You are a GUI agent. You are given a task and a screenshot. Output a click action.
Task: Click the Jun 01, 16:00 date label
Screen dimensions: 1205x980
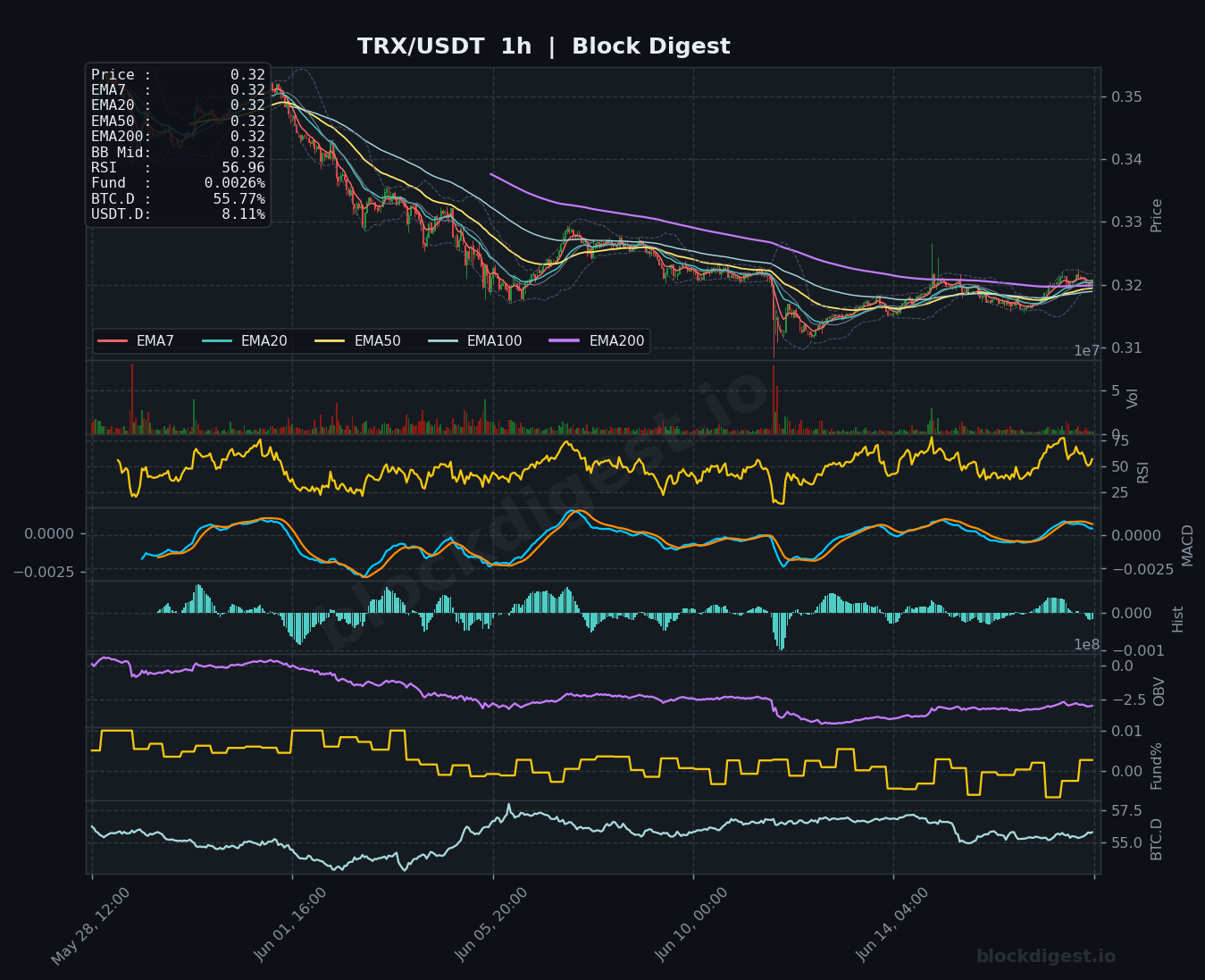(290, 925)
